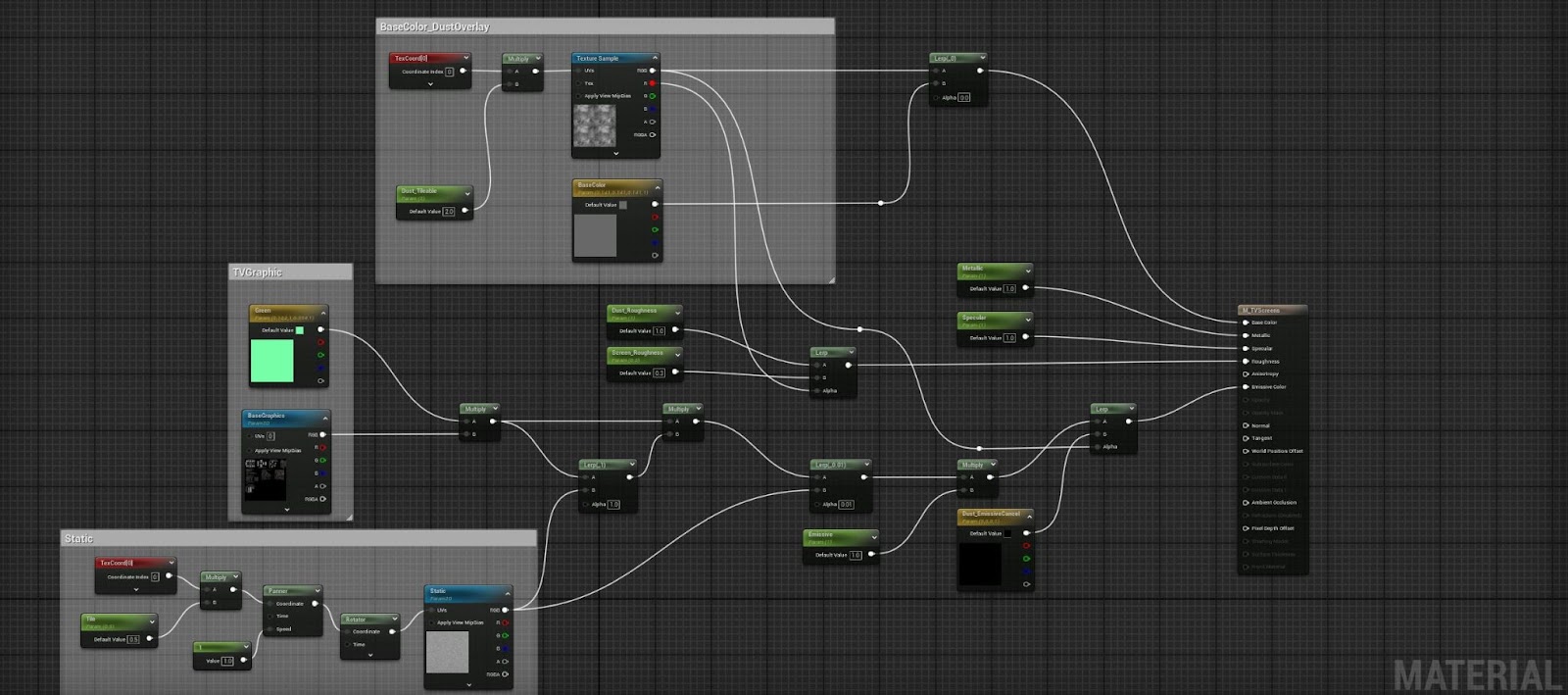Collapse the BaseColor parameter node chevron
Screen dimensions: 1568x695
pos(658,186)
